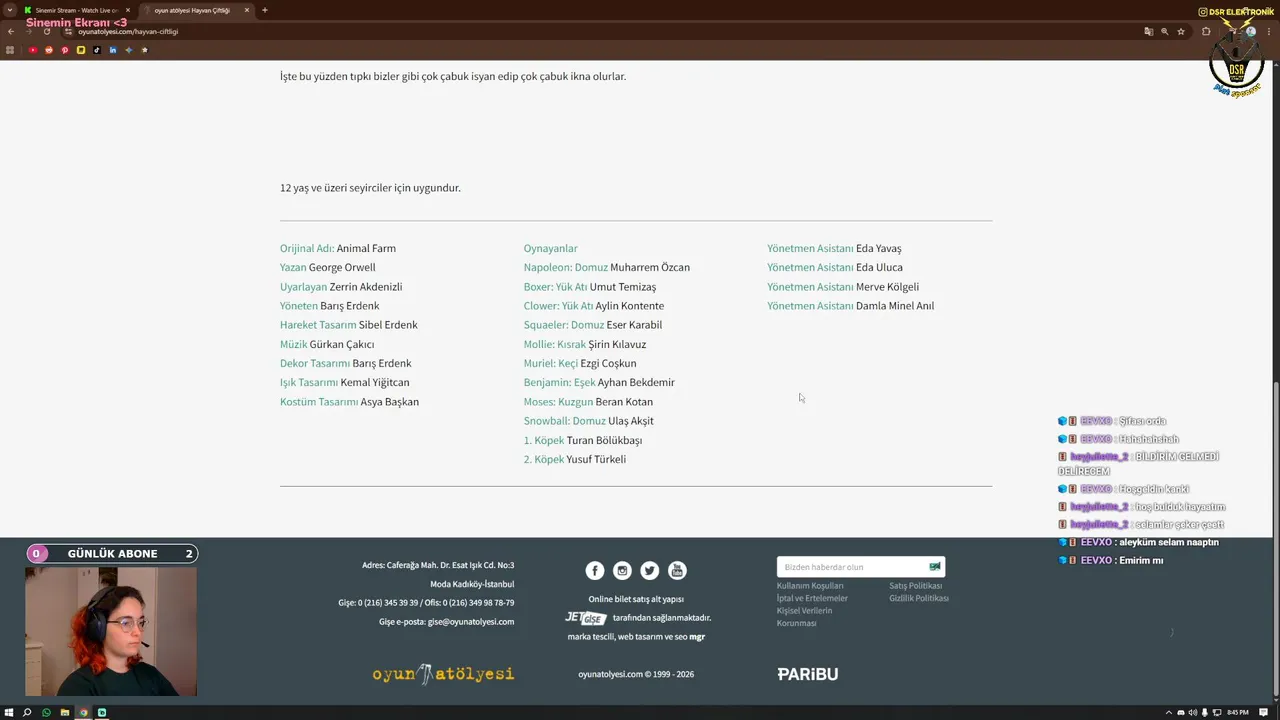Open the Facebook page icon in footer

[x=595, y=570]
